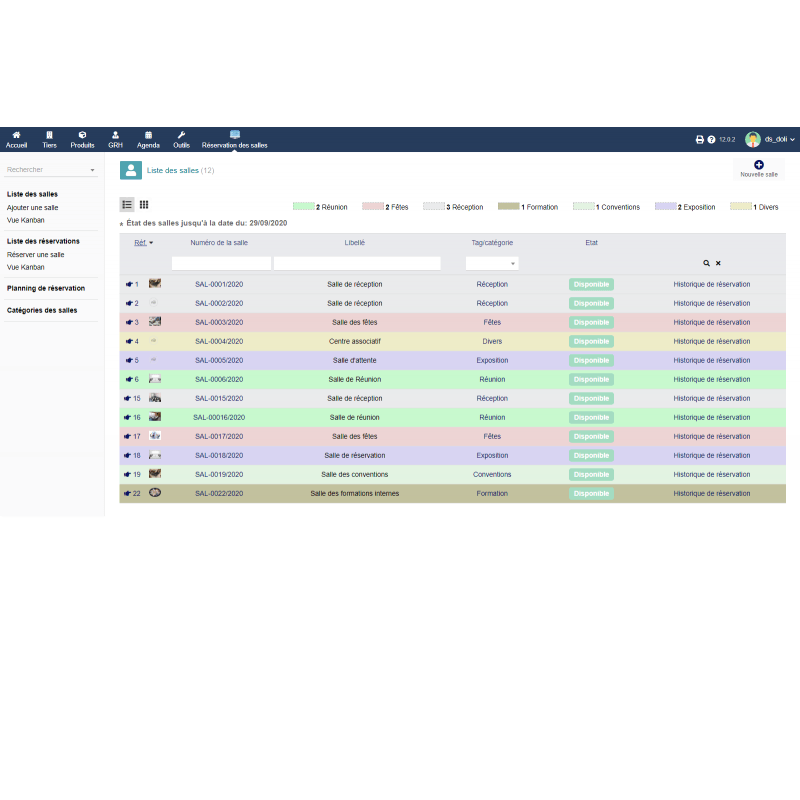Click the green Réunion color swatch
Screen dimensions: 800x800
click(303, 207)
